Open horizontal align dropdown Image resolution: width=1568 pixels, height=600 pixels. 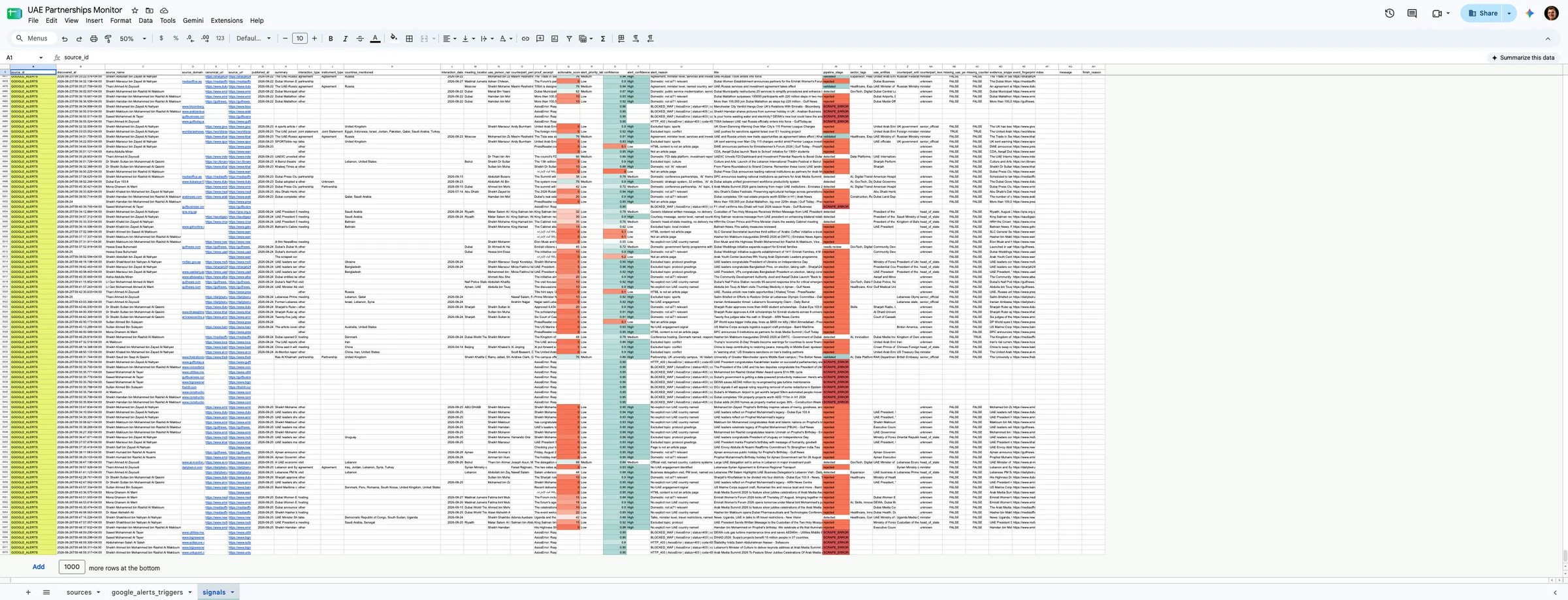(x=449, y=39)
